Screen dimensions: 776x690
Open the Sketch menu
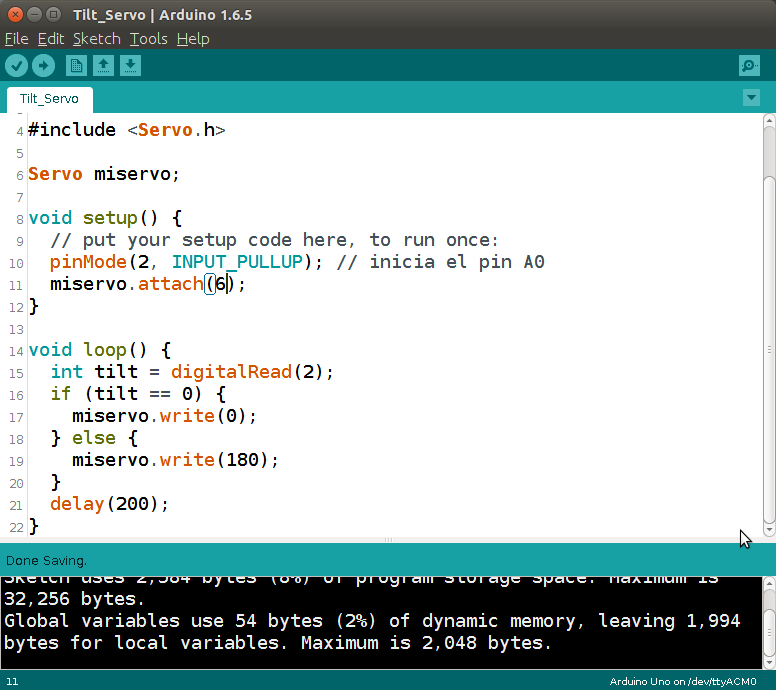coord(97,39)
